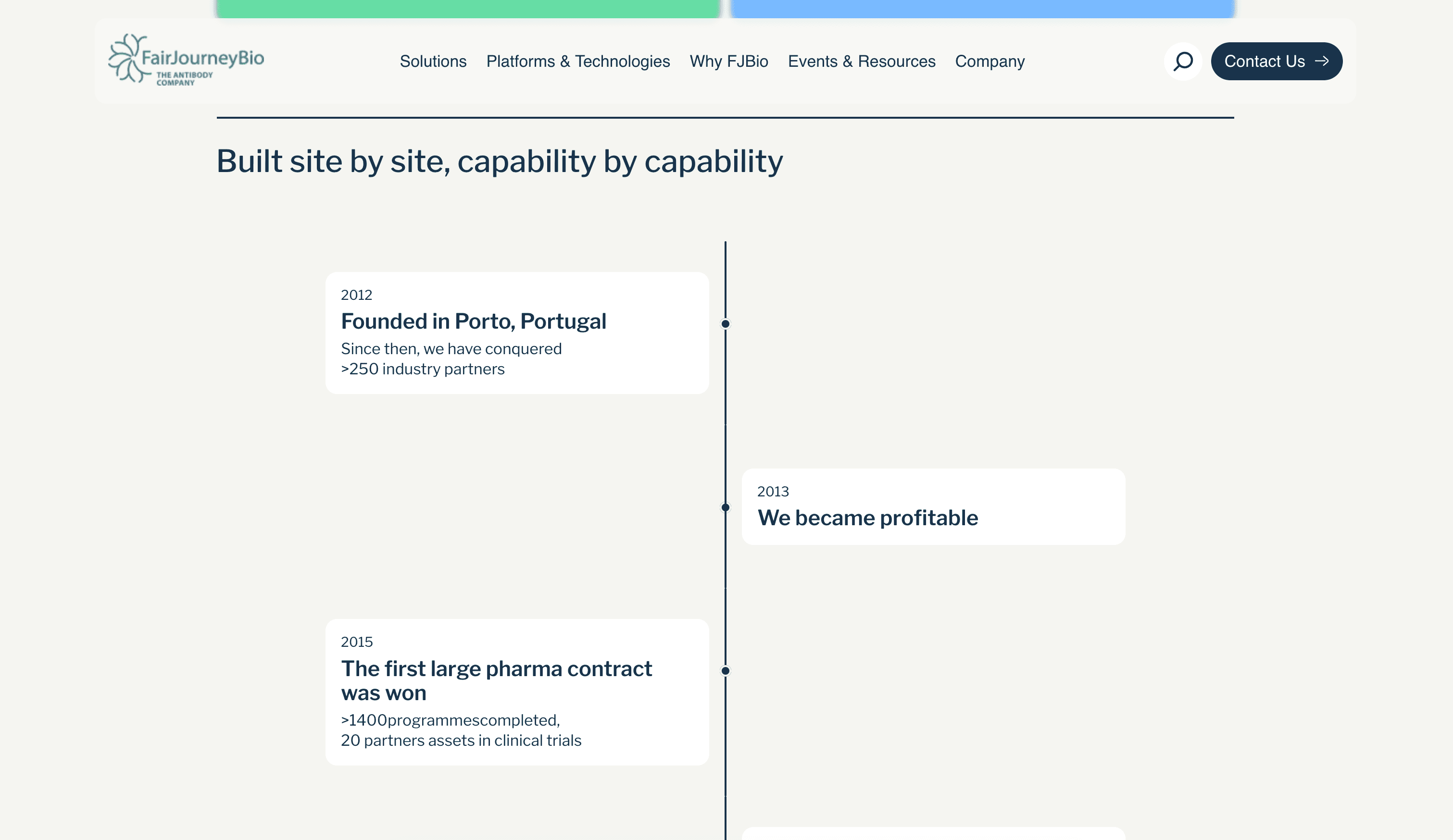Expand the Company menu
The width and height of the screenshot is (1453, 840).
pyautogui.click(x=990, y=61)
